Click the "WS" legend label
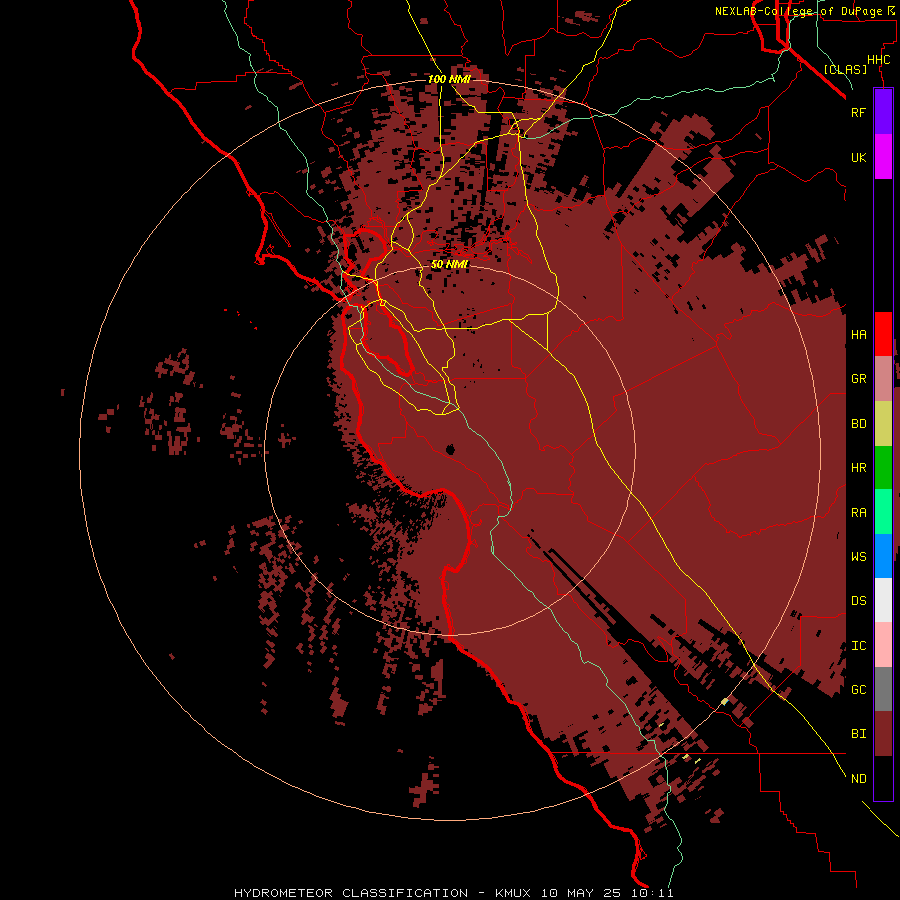This screenshot has width=900, height=900. [858, 556]
